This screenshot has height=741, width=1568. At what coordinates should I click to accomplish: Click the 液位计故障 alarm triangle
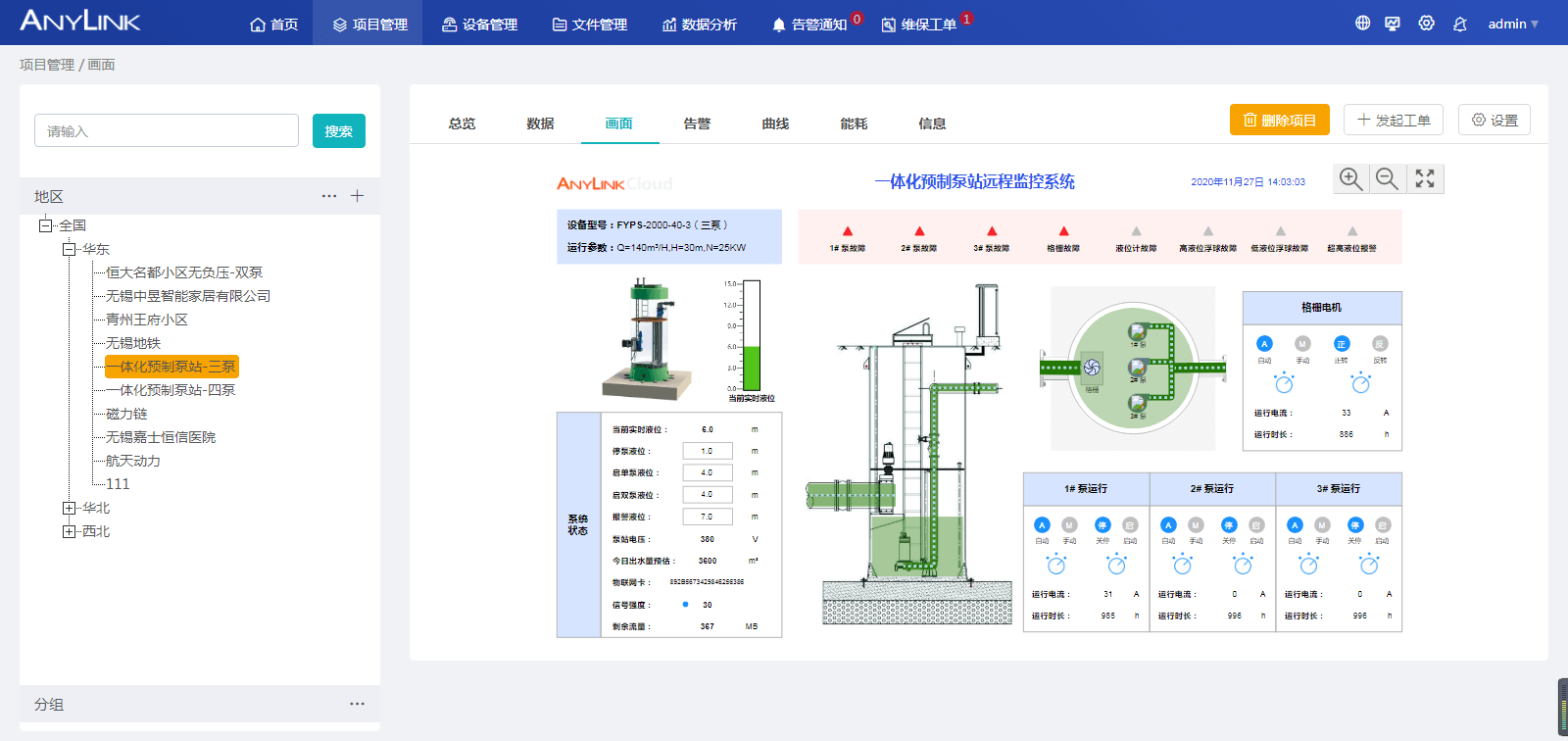[1136, 231]
